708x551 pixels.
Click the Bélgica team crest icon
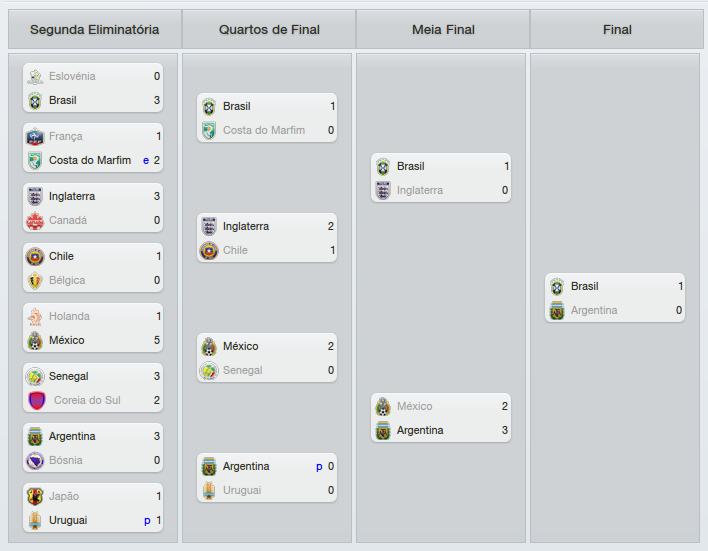coord(35,280)
